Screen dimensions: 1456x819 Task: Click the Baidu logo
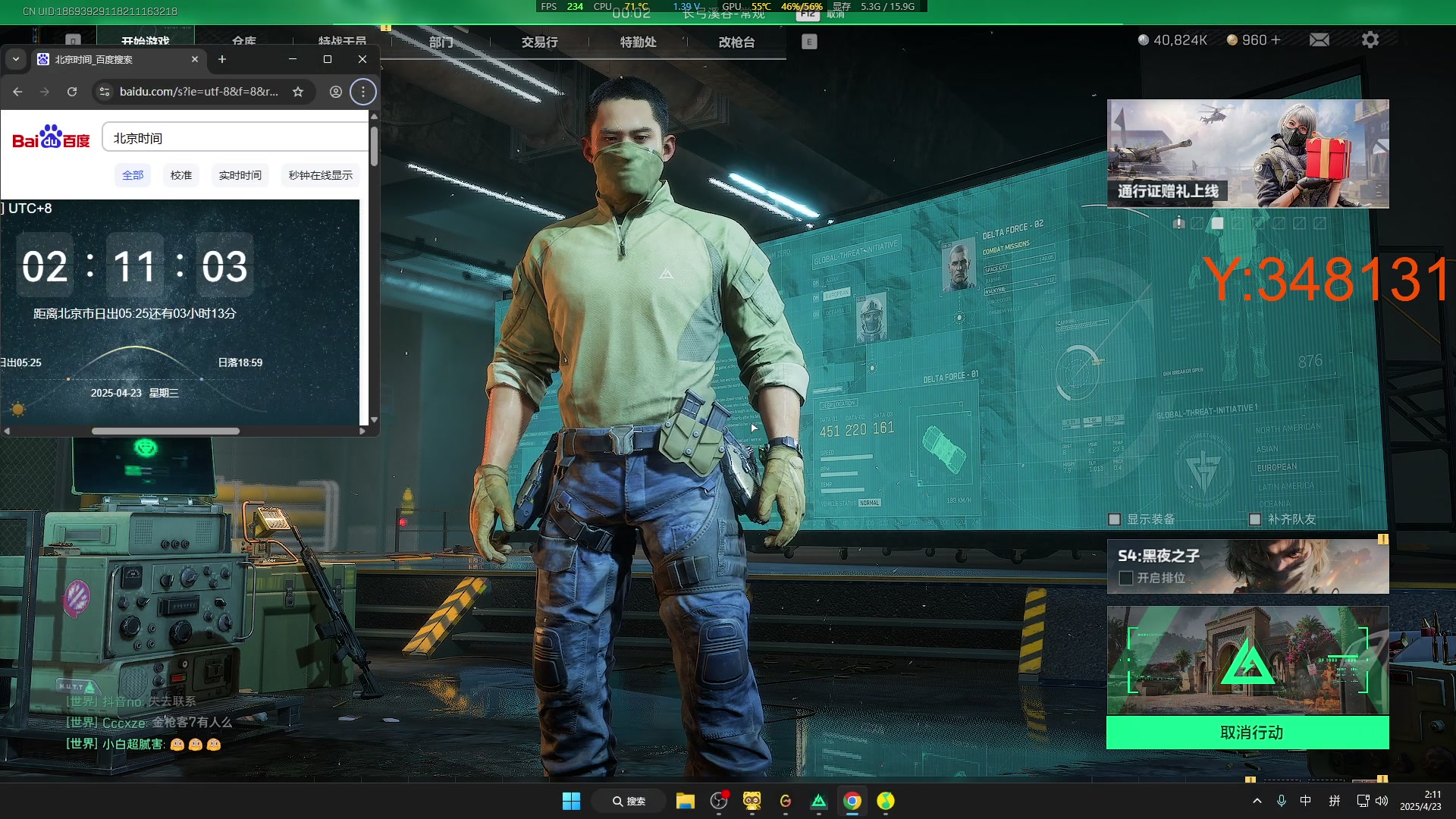(x=51, y=137)
